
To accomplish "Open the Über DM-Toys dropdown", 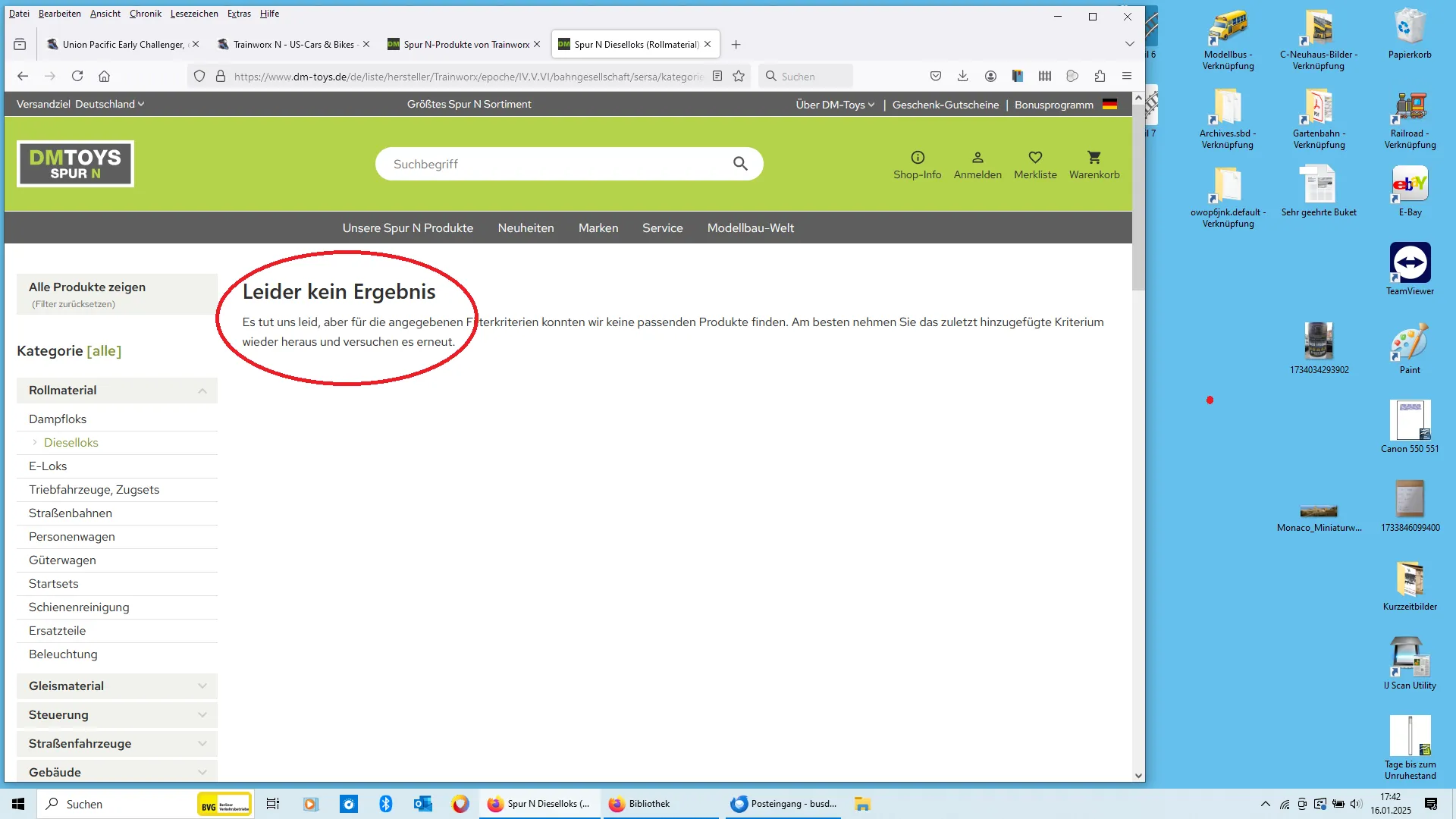I will pyautogui.click(x=835, y=105).
